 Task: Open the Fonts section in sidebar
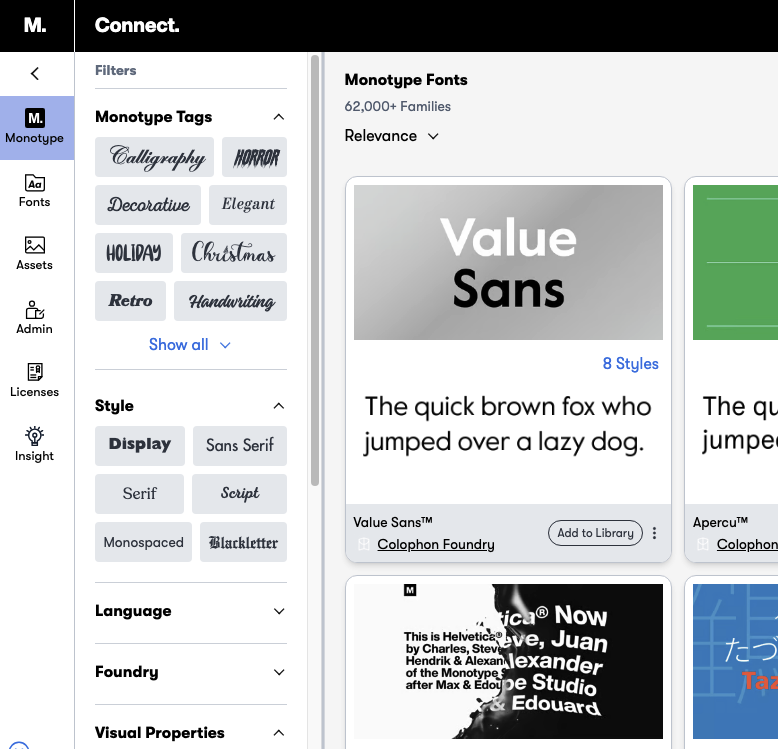35,190
